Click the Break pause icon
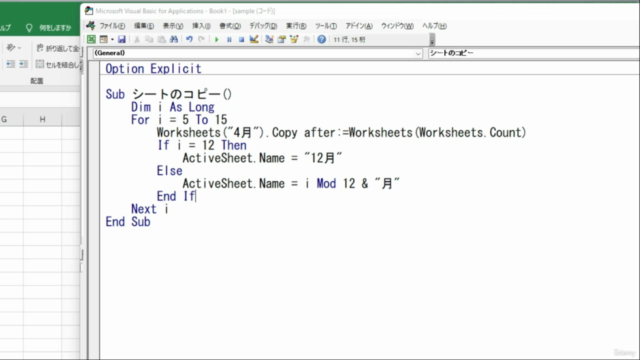The image size is (640, 360). click(x=229, y=39)
